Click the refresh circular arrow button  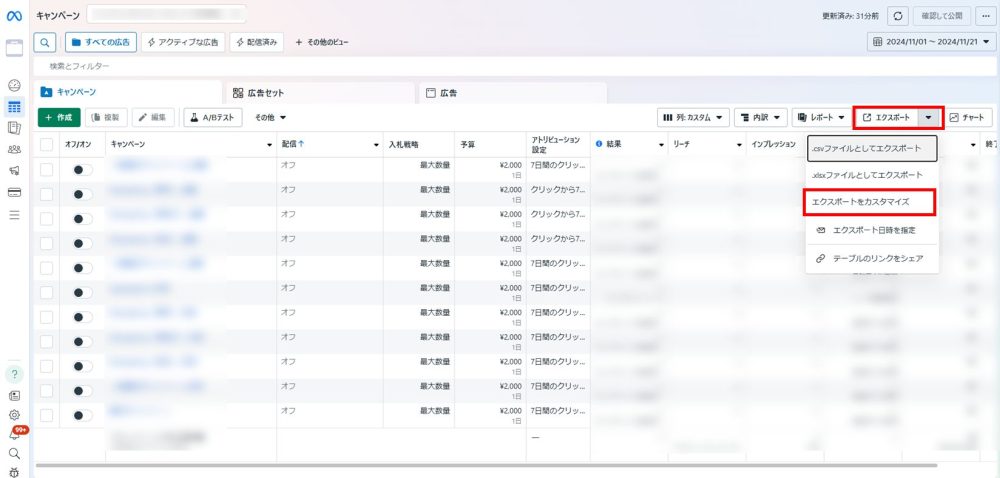(x=898, y=16)
